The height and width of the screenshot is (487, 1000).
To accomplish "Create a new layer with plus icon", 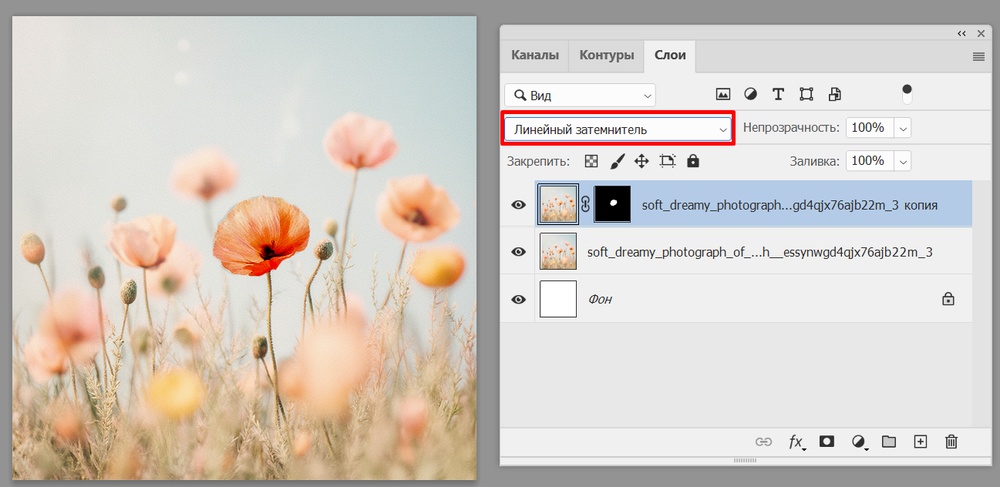I will click(x=921, y=441).
